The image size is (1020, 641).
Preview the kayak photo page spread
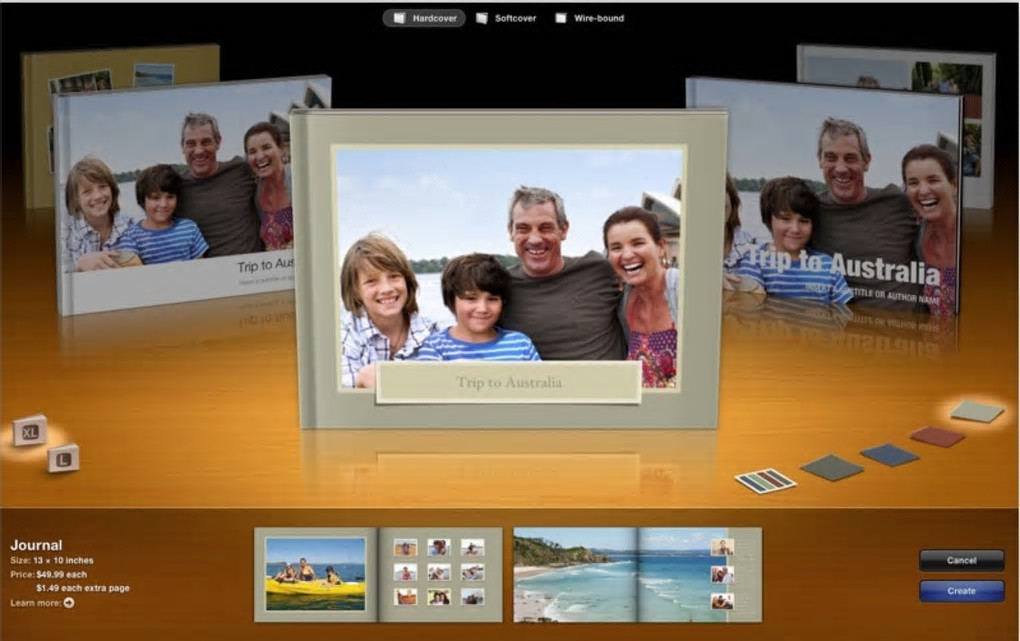coord(378,575)
